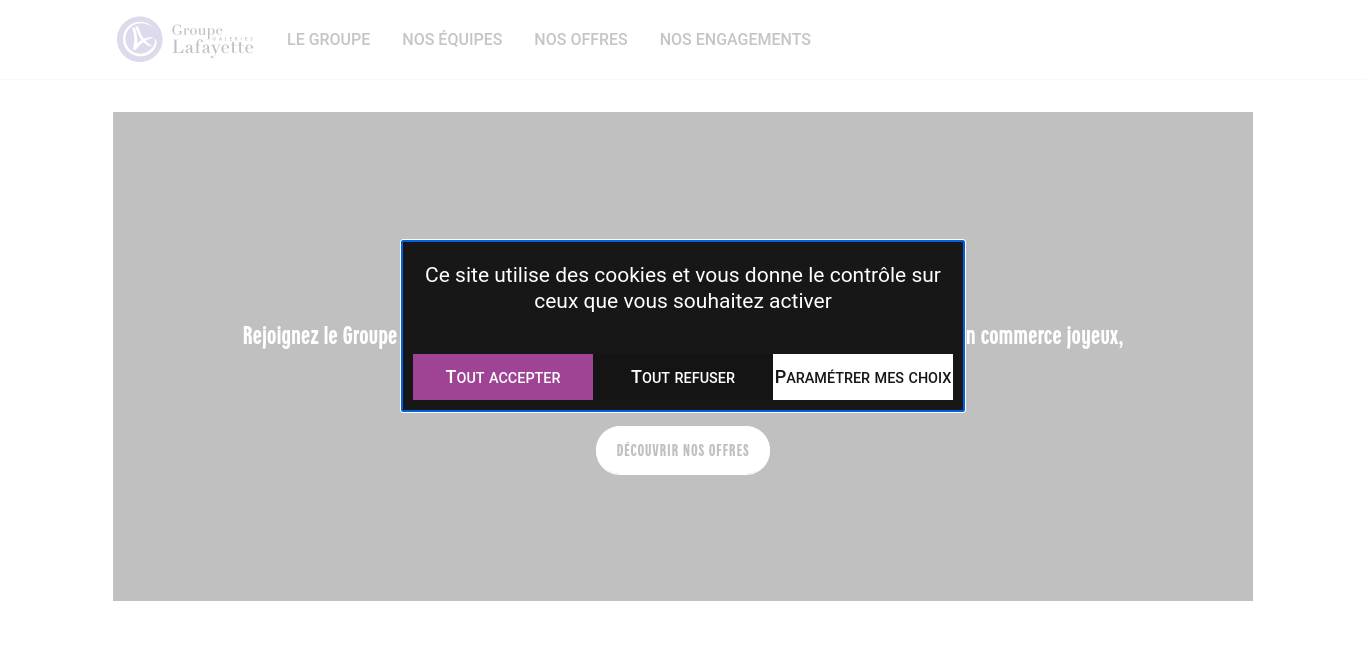The image size is (1366, 651).
Task: Open the NOS OFFRES menu
Action: (581, 40)
